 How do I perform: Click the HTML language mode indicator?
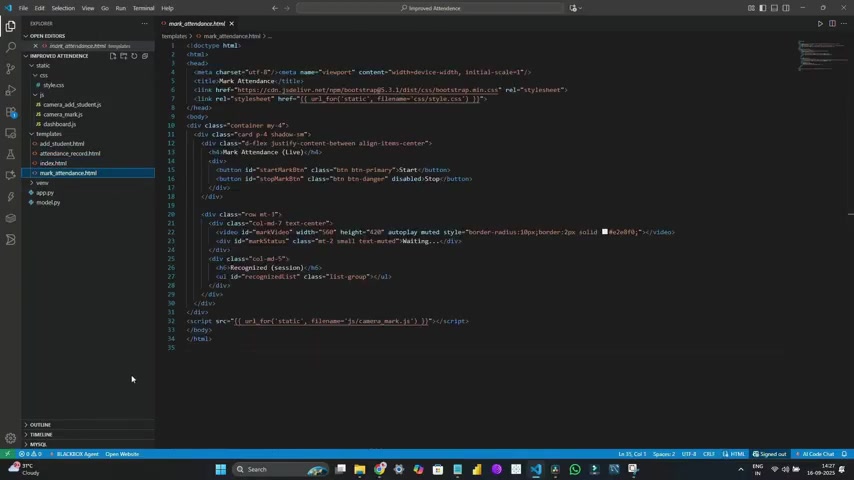tap(736, 454)
